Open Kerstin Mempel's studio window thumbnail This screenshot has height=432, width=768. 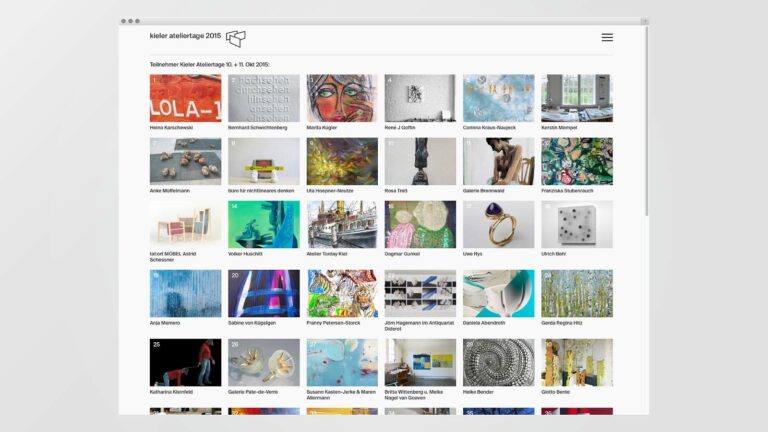tap(577, 98)
